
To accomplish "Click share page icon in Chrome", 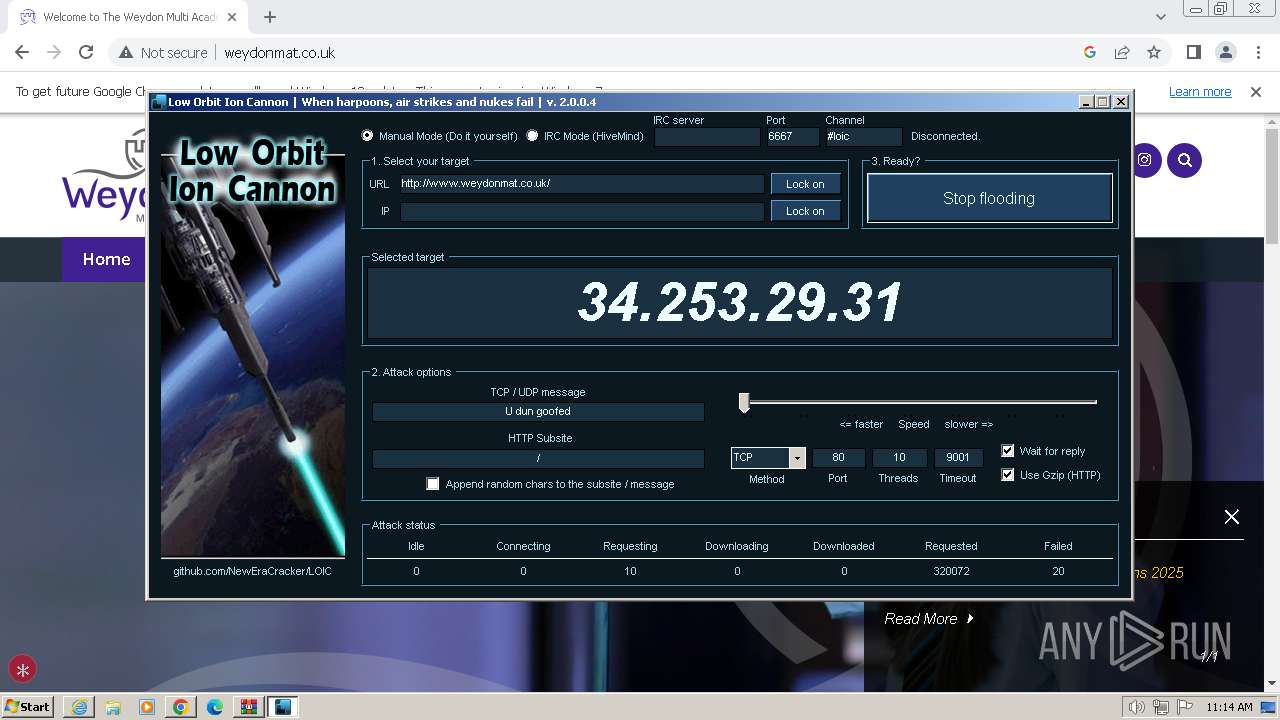I will pyautogui.click(x=1122, y=52).
